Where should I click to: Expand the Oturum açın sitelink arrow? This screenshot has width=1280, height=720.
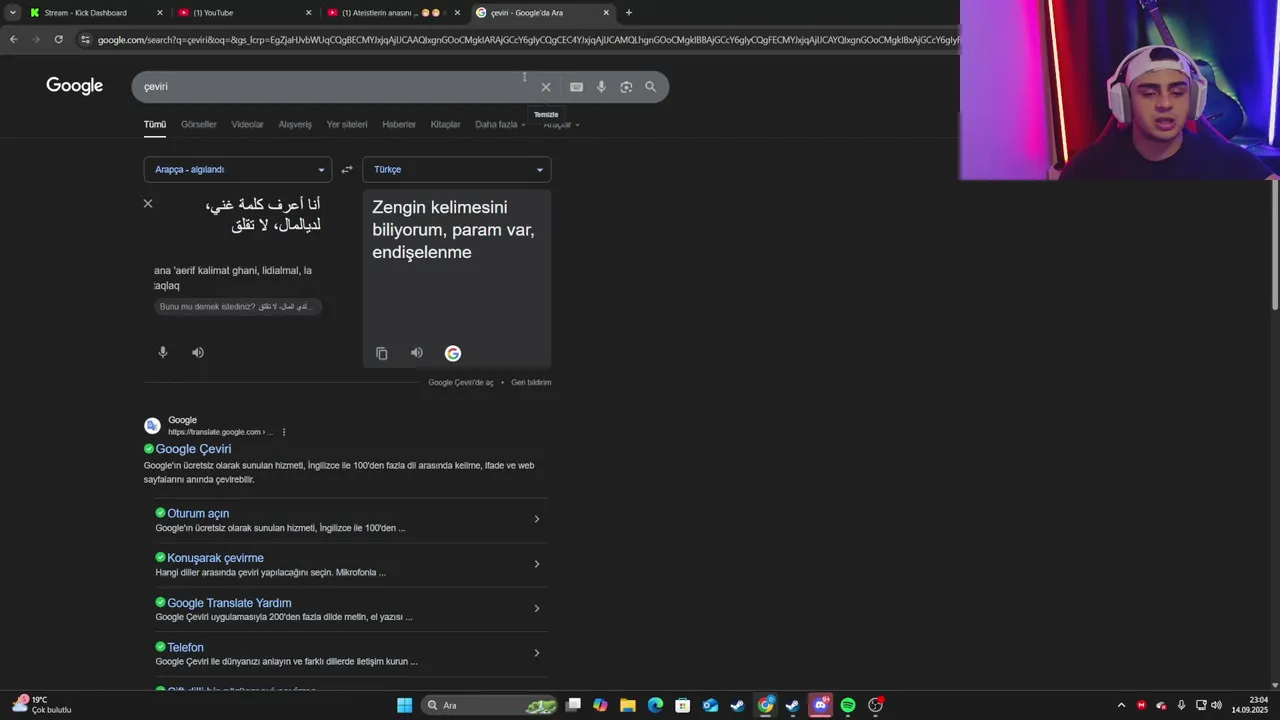point(536,519)
